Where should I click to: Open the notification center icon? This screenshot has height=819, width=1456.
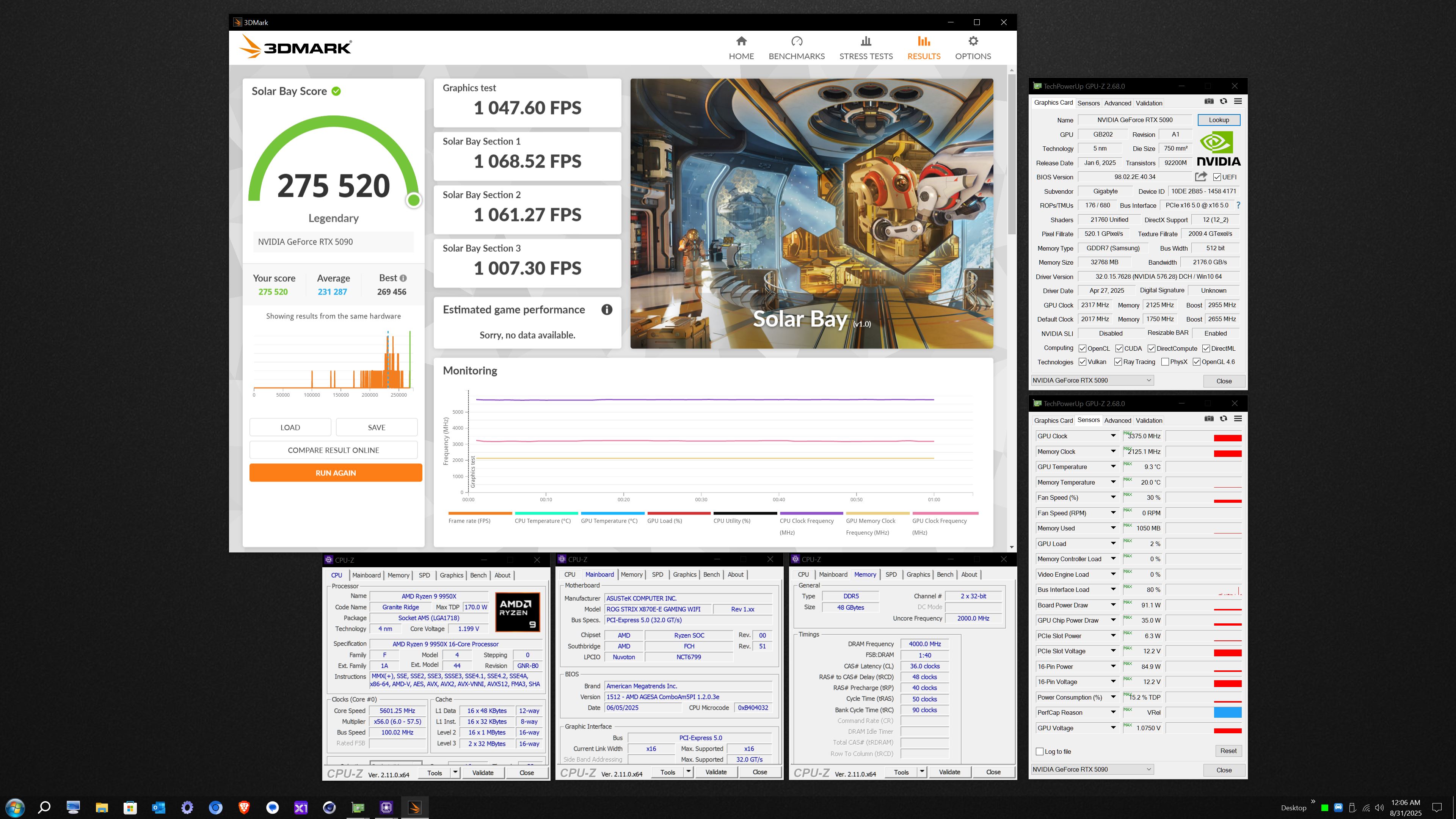click(x=1437, y=808)
